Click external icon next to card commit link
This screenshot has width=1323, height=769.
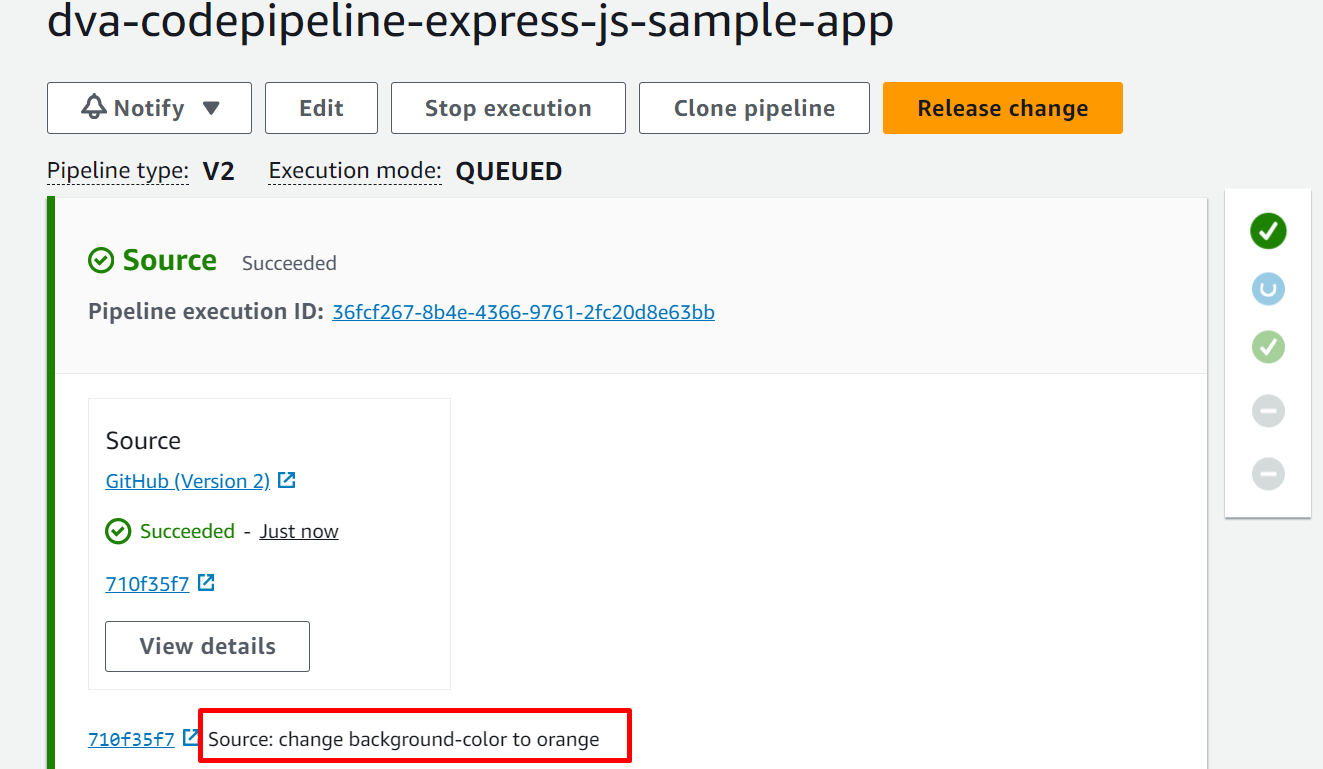(206, 582)
